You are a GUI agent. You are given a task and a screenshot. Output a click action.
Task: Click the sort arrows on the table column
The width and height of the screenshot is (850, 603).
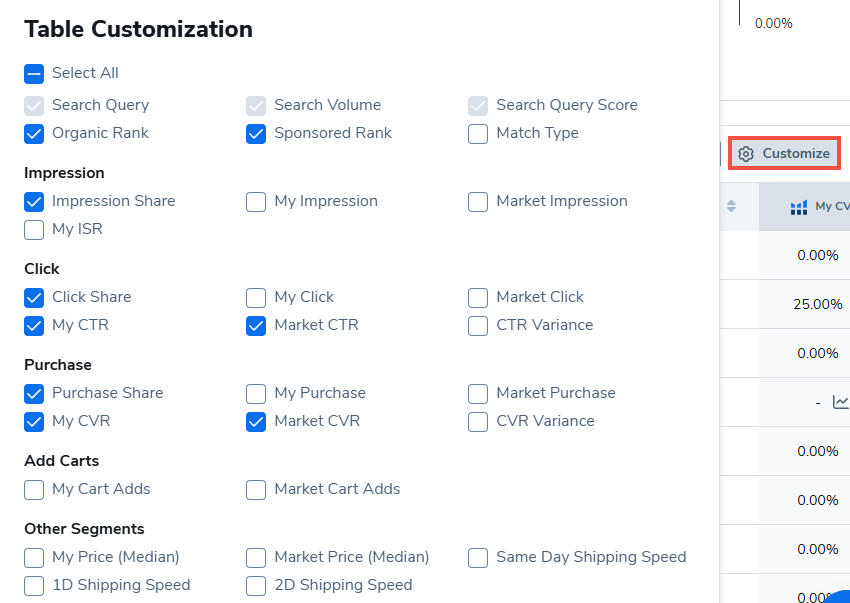pos(733,206)
